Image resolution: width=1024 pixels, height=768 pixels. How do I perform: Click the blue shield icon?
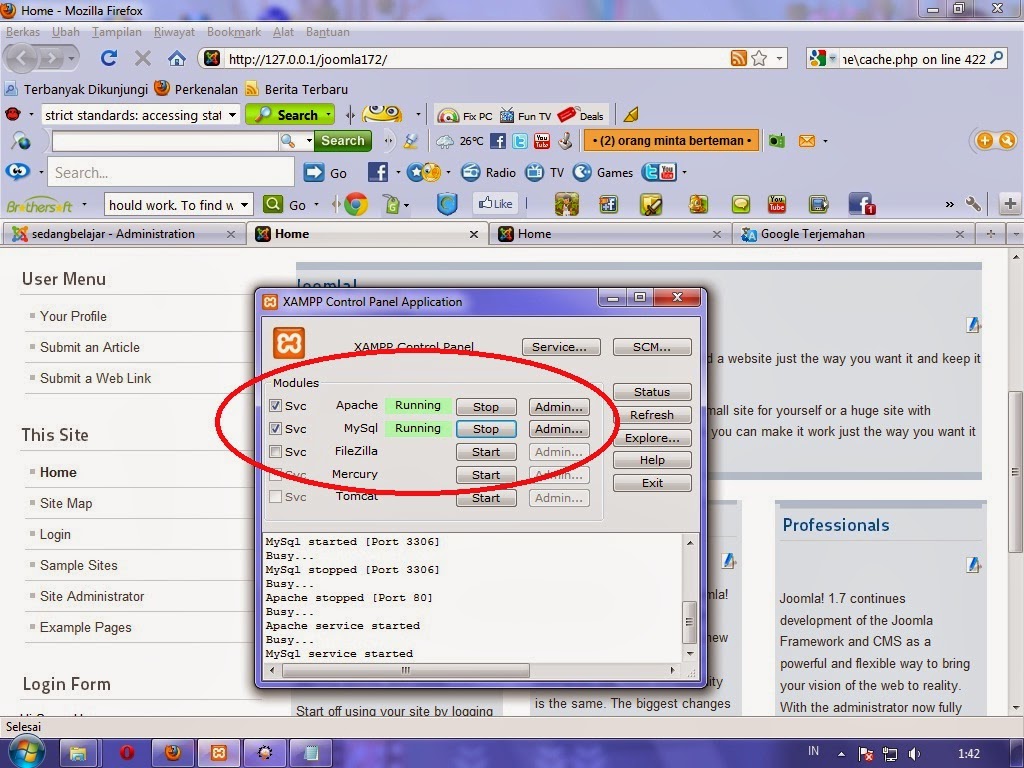tap(447, 204)
